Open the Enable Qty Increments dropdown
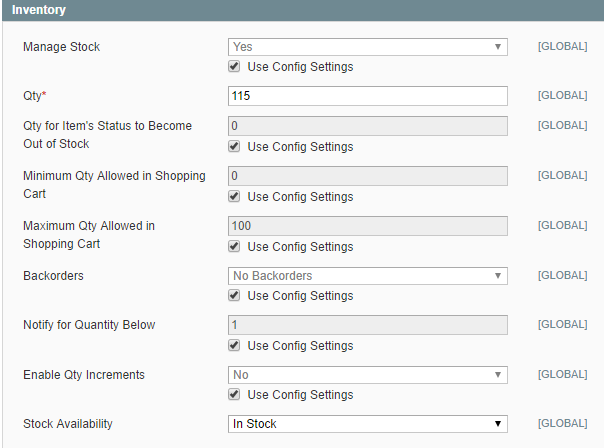The height and width of the screenshot is (448, 604). [x=367, y=375]
